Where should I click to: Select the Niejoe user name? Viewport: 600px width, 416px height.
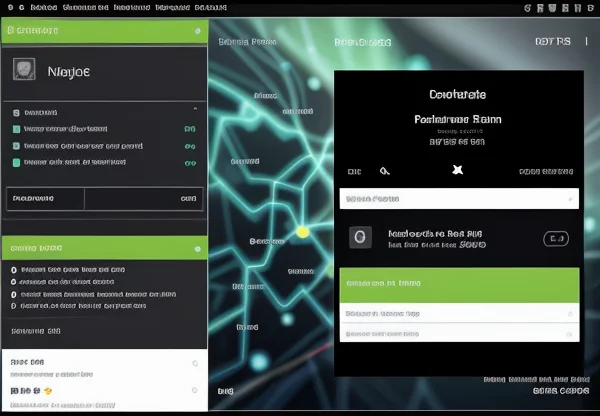[x=69, y=72]
